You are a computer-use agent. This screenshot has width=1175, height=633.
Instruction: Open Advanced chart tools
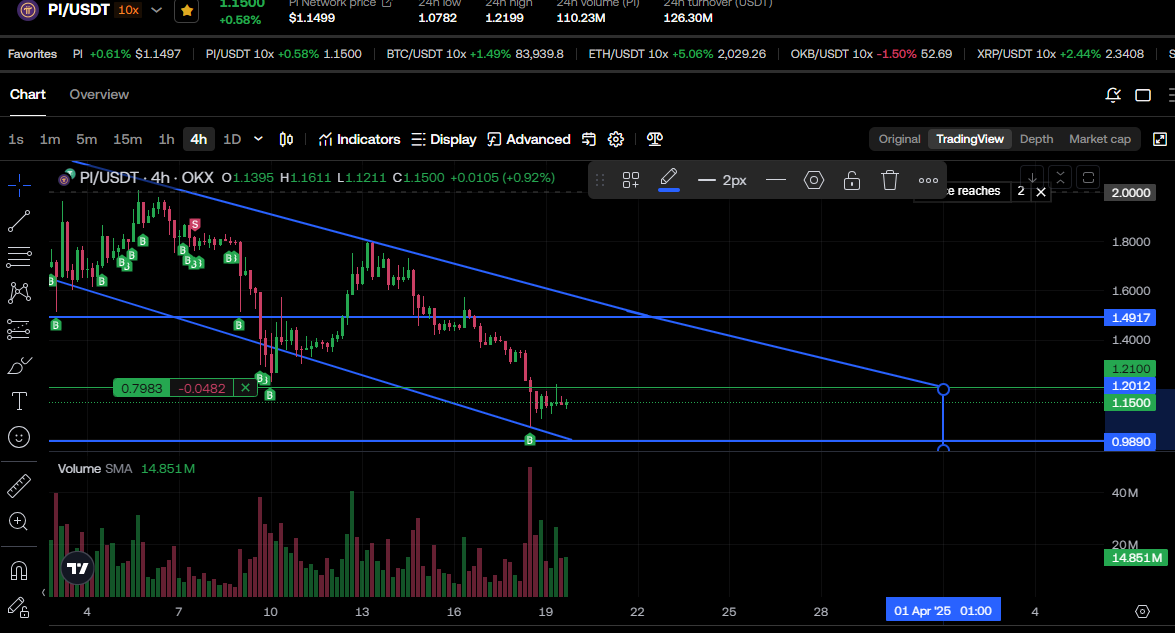pyautogui.click(x=529, y=139)
